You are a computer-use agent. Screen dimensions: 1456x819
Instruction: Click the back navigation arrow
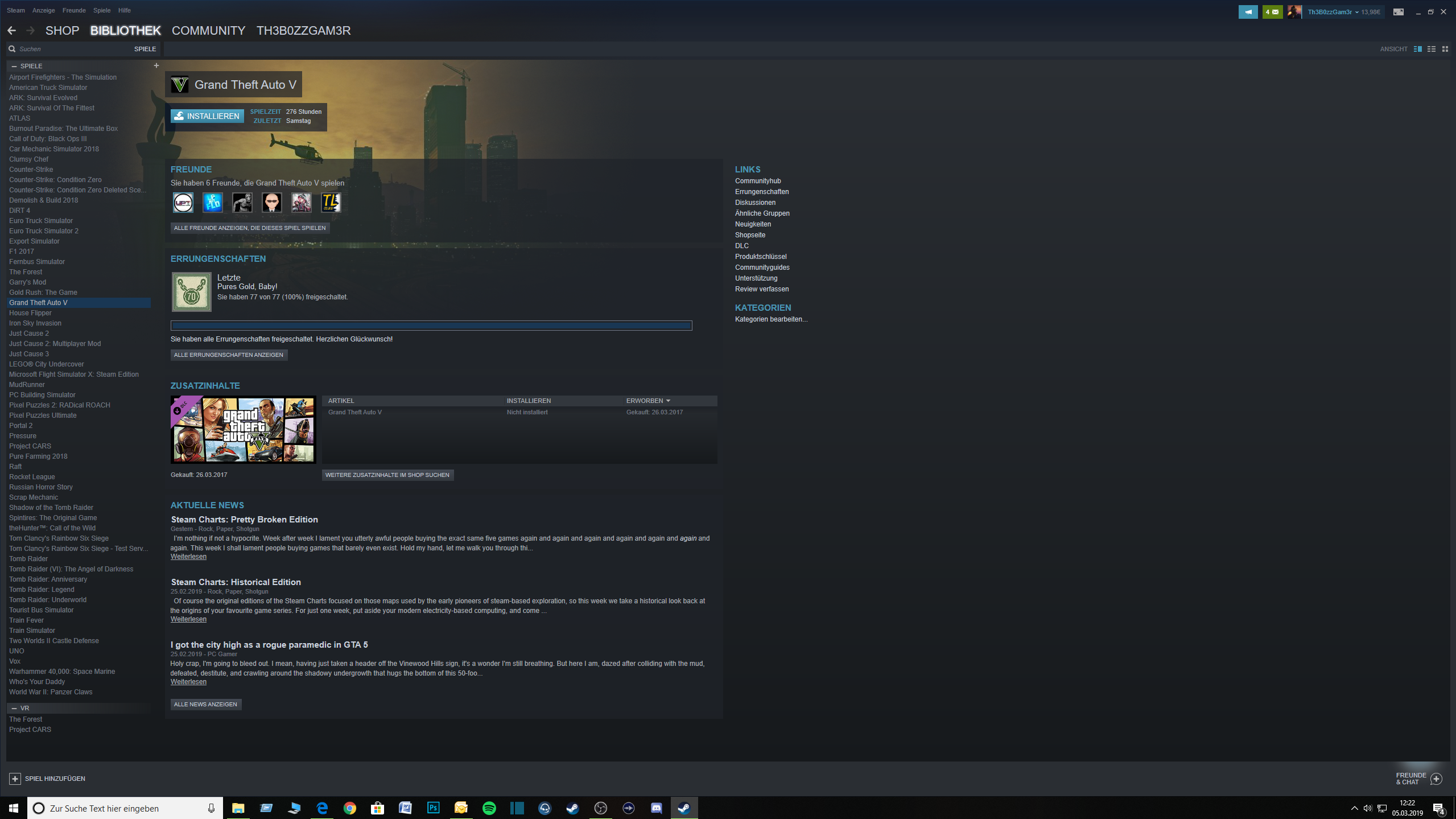(x=11, y=31)
